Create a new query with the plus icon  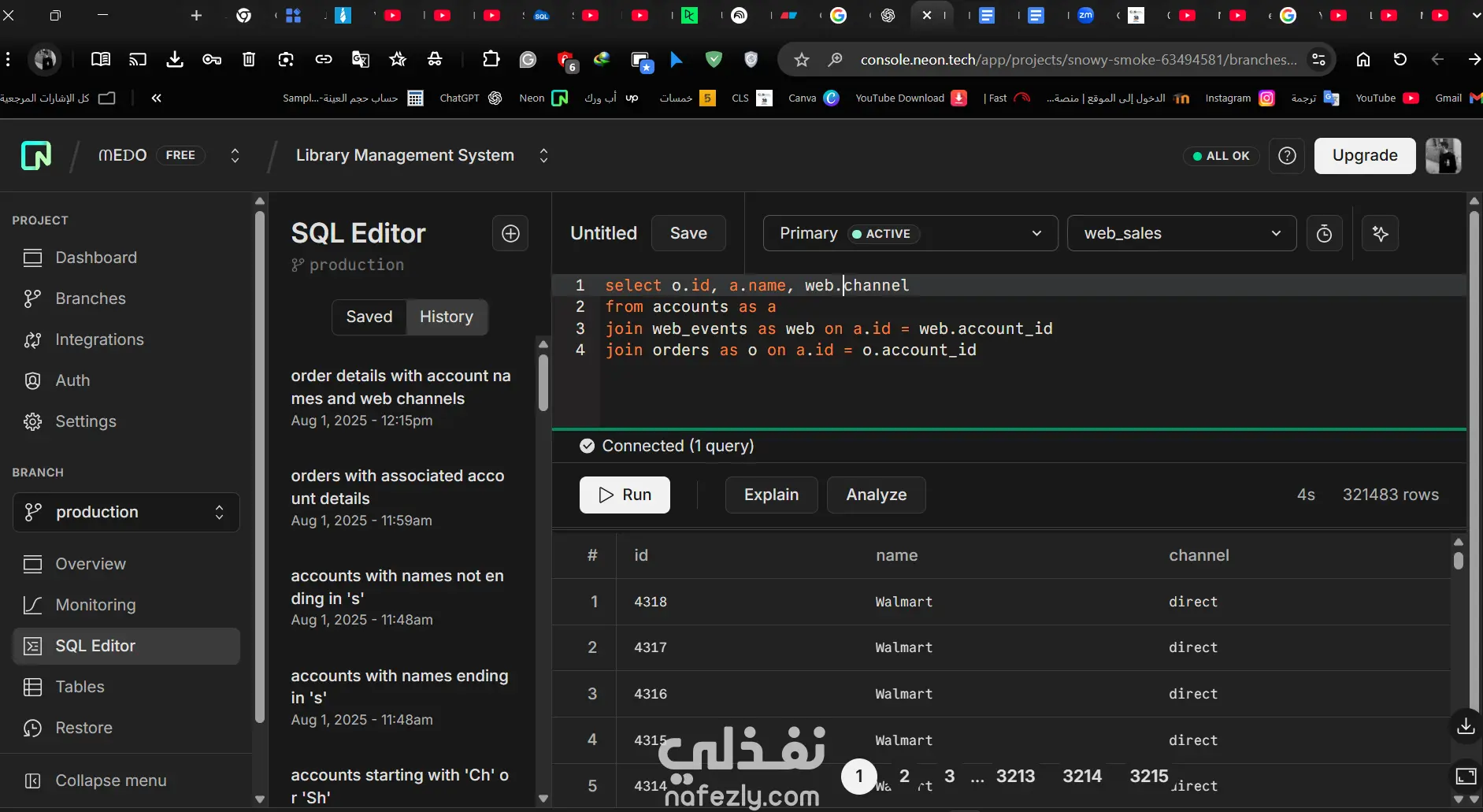click(510, 233)
